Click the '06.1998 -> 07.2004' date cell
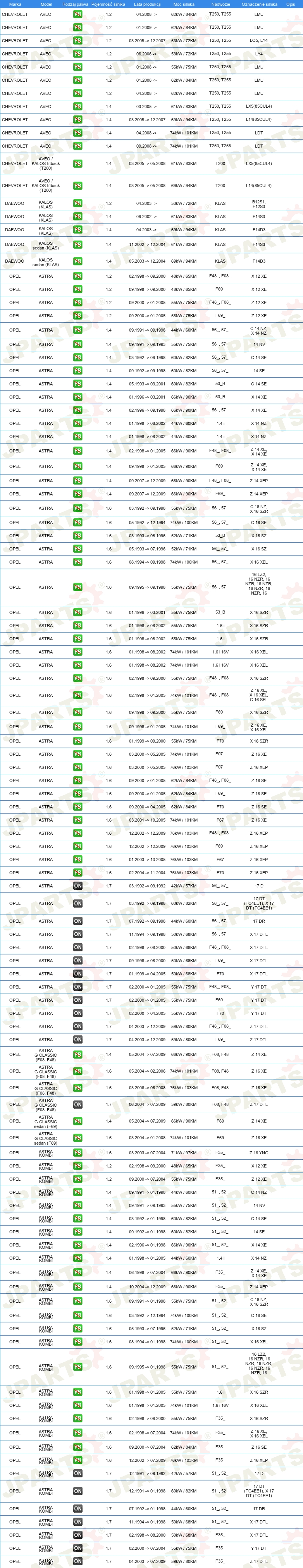The width and height of the screenshot is (303, 1568). [x=146, y=1272]
